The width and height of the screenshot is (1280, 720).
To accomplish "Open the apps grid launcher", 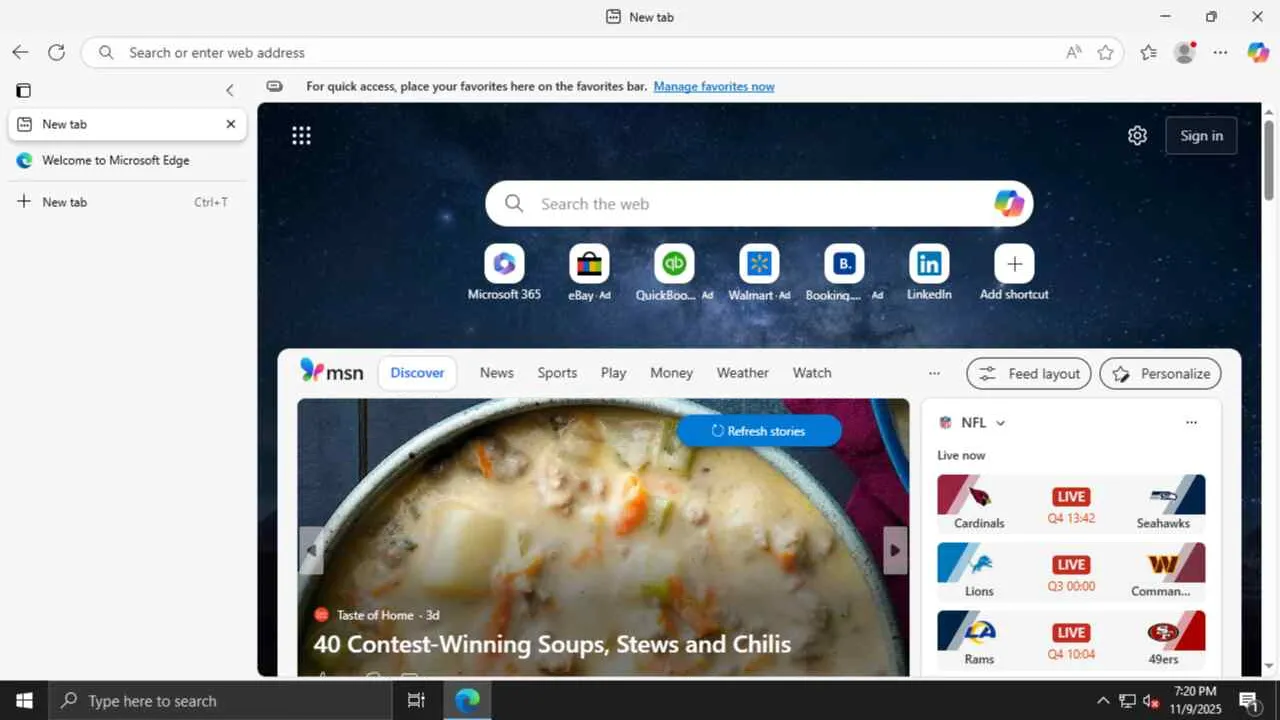I will coord(301,135).
